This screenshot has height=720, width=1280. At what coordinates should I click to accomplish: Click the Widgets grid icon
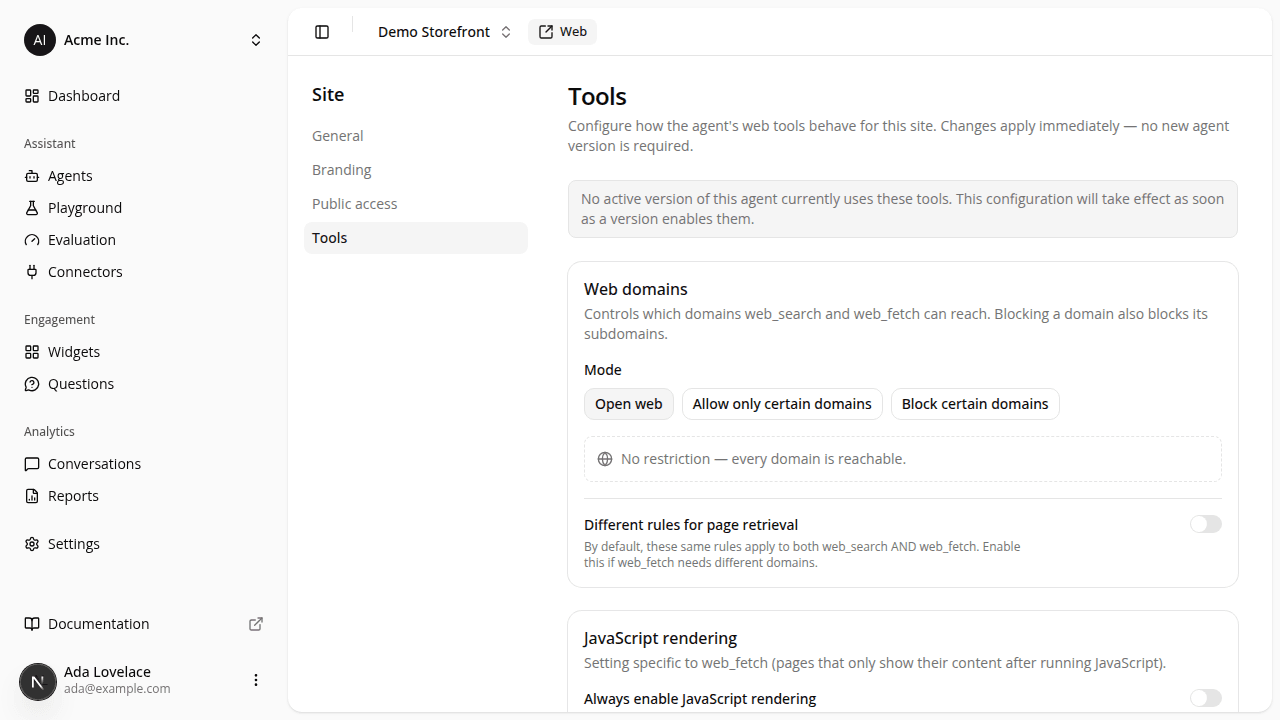coord(32,352)
